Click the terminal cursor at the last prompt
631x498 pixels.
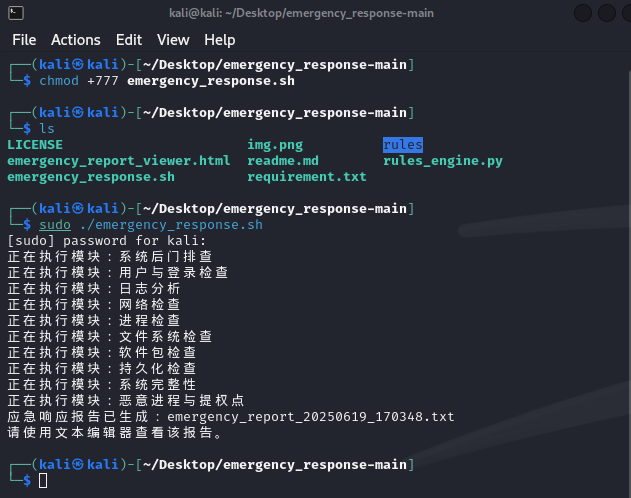click(43, 481)
